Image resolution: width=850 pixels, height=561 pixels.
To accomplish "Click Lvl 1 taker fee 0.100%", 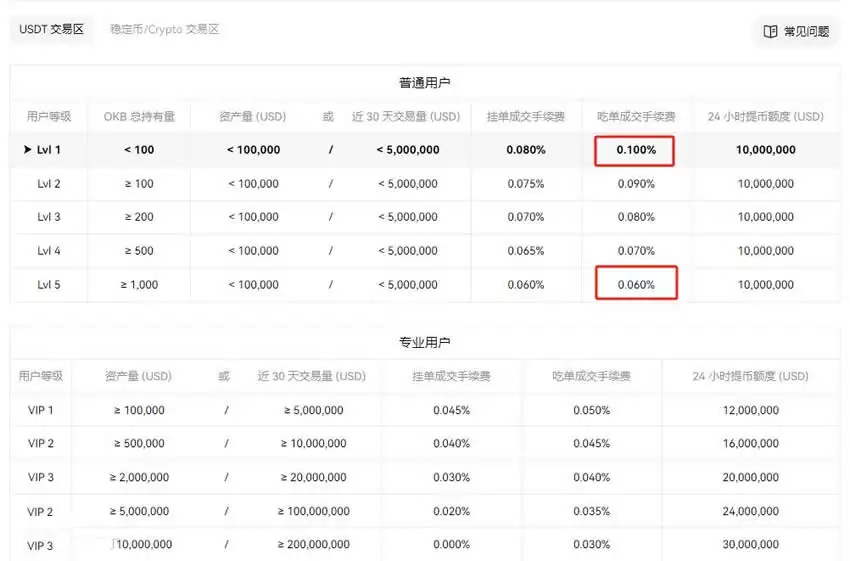I will click(x=636, y=150).
